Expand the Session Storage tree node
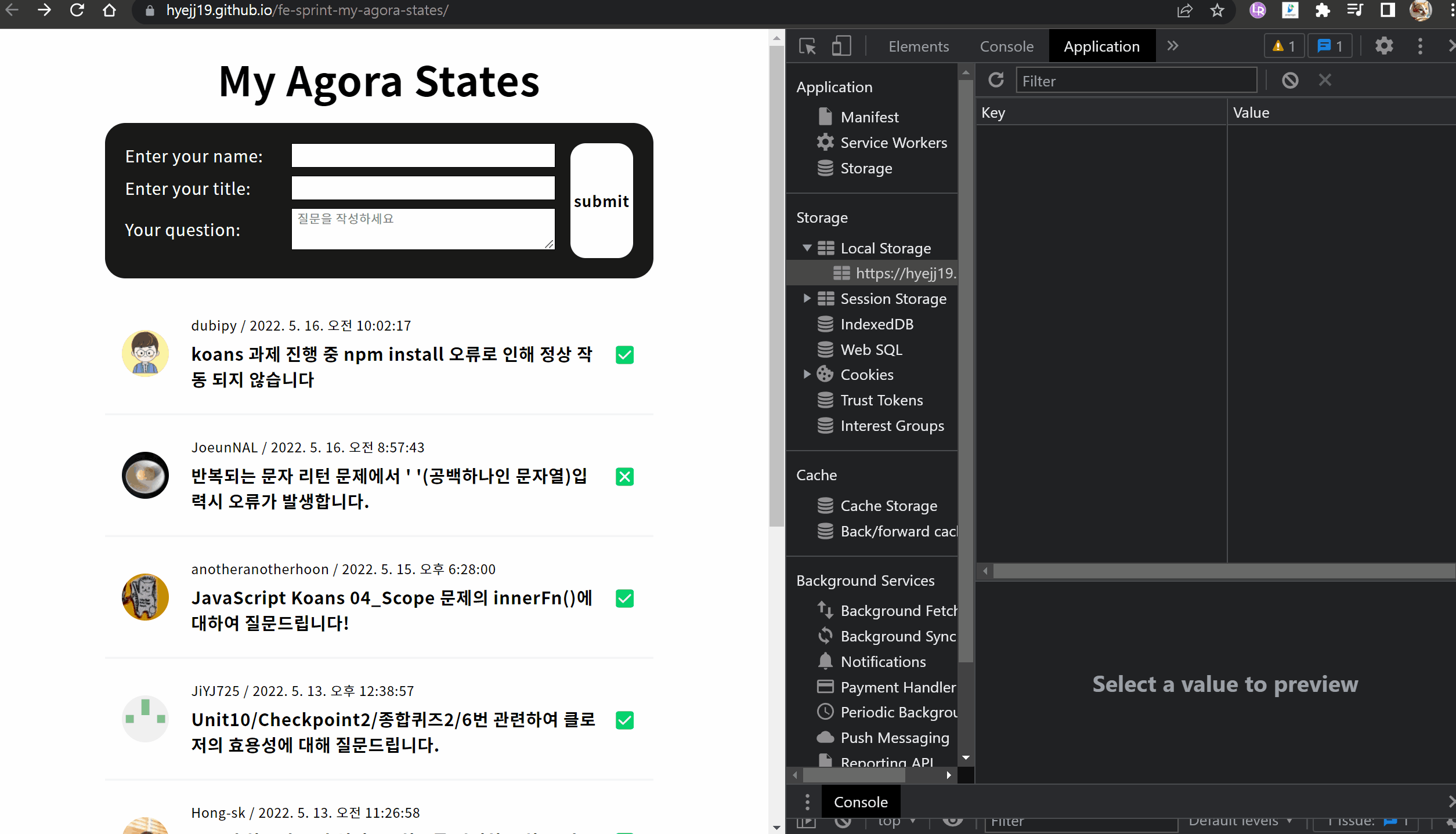1456x834 pixels. [807, 299]
